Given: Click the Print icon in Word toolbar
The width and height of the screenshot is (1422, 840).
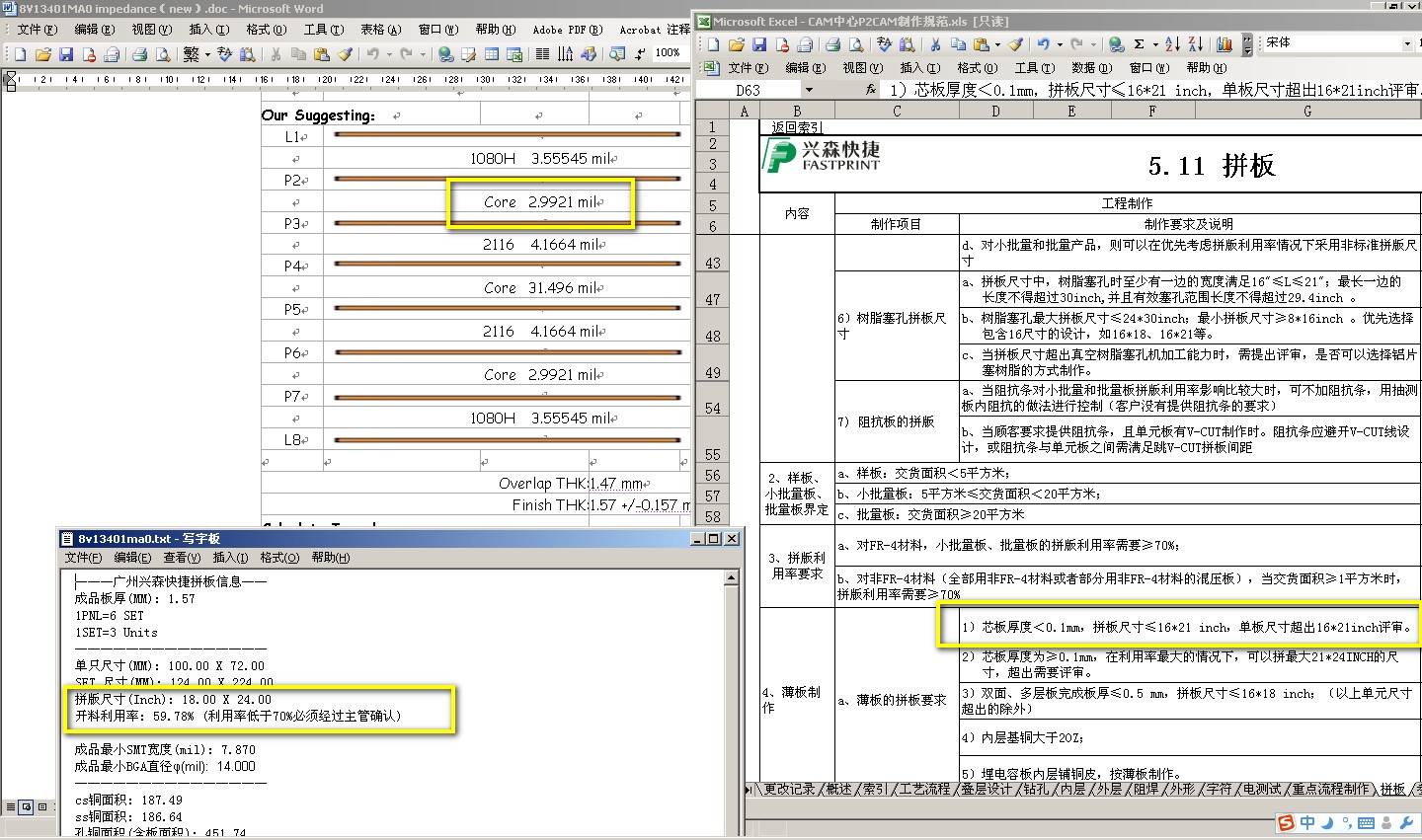Looking at the screenshot, I should pos(140,54).
